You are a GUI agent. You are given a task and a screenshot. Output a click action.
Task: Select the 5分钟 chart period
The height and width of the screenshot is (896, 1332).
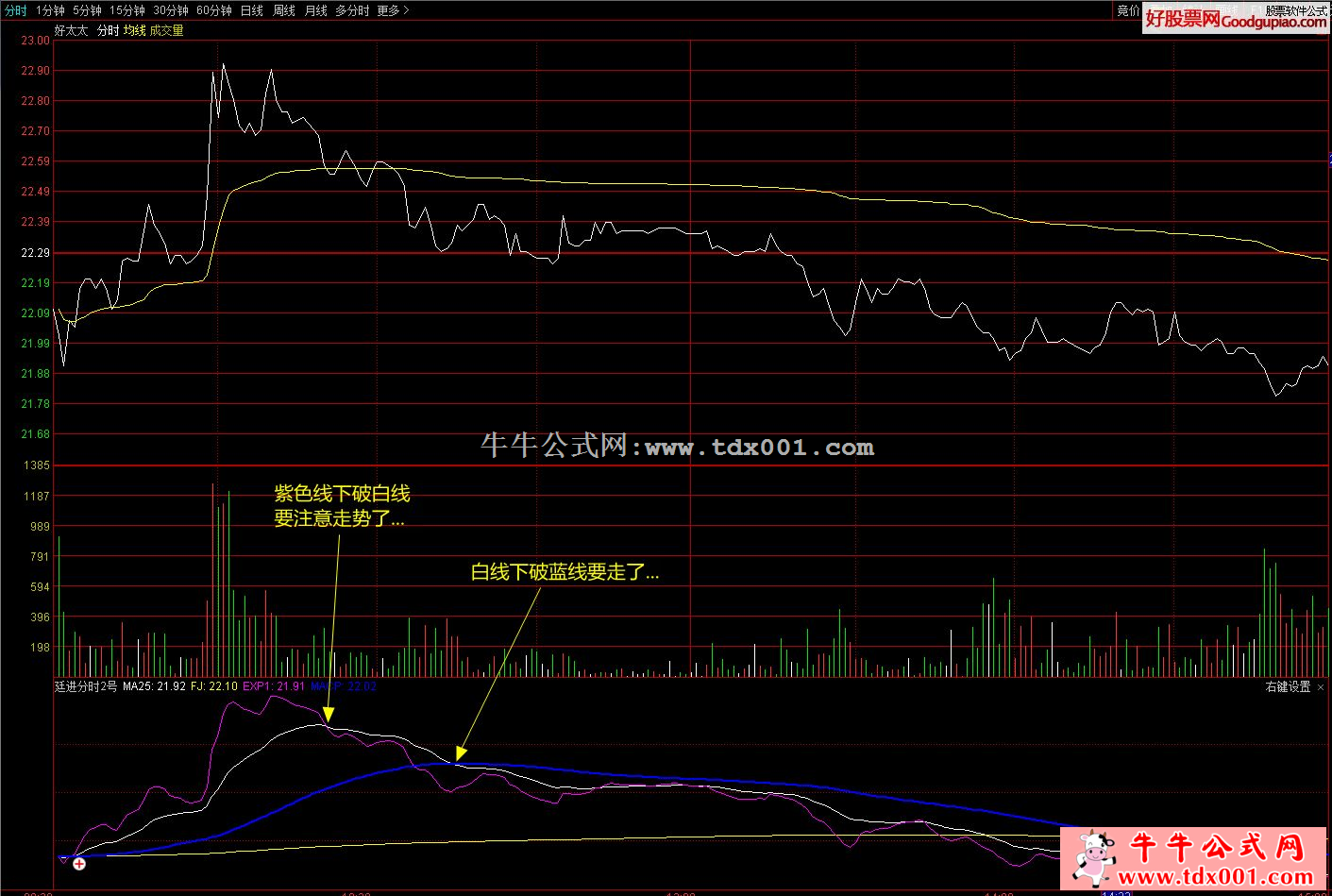click(87, 10)
